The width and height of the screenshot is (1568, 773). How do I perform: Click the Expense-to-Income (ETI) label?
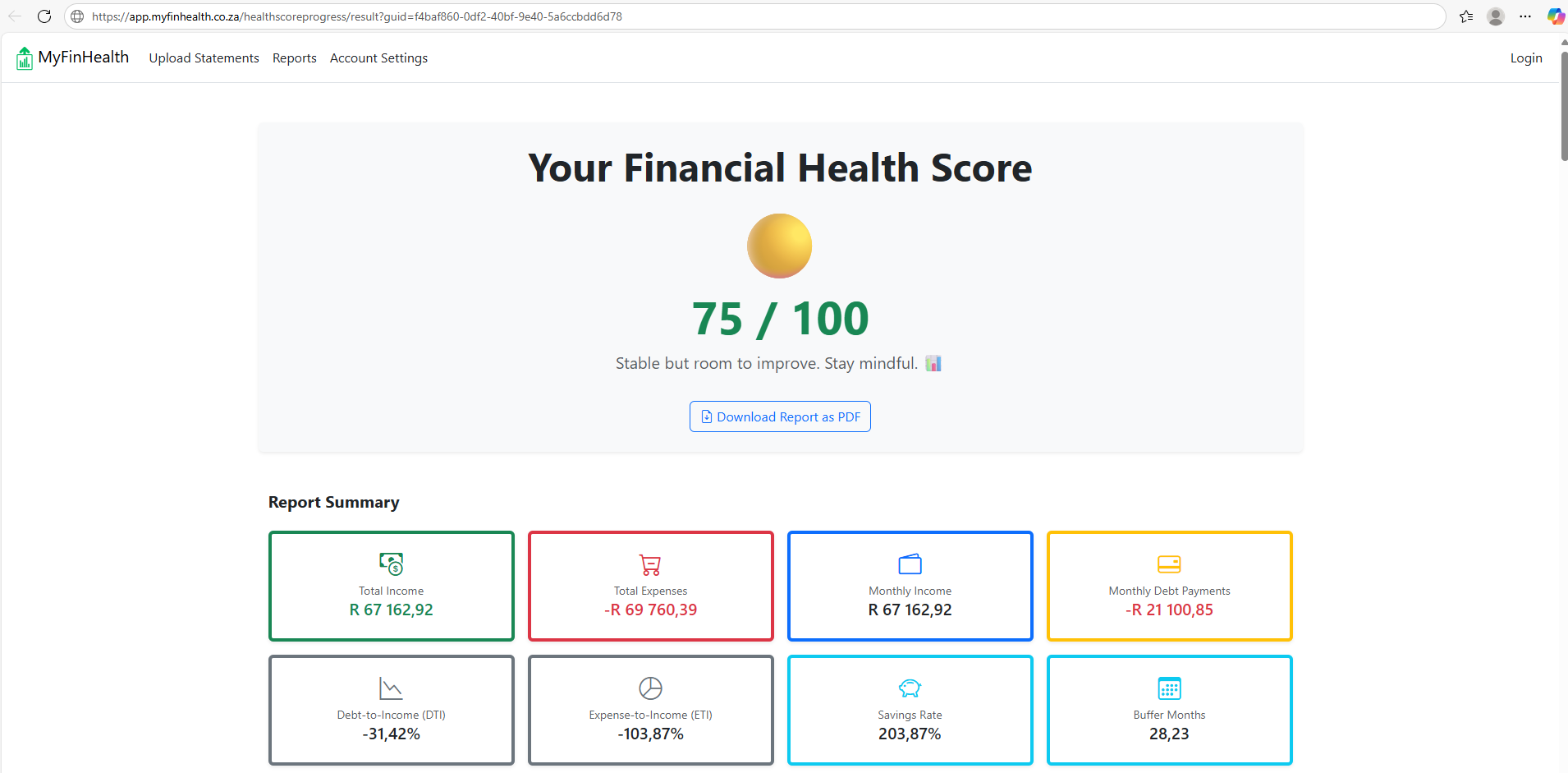tap(651, 715)
